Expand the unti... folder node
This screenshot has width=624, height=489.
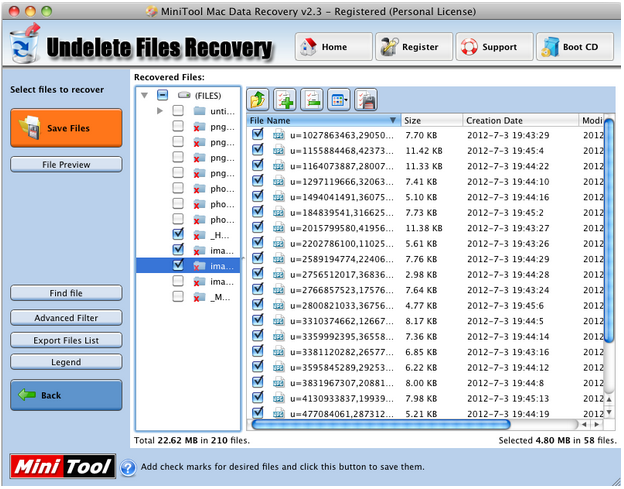click(x=160, y=111)
